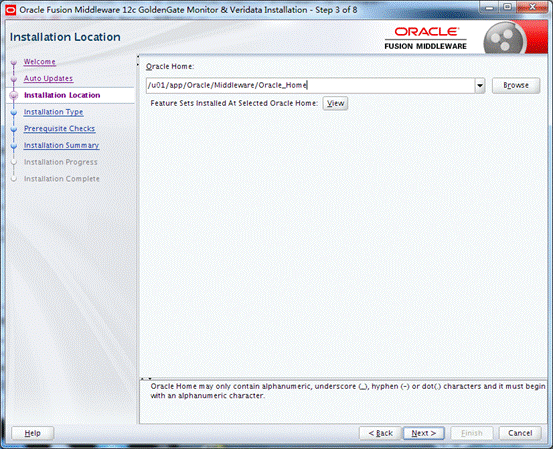Screen dimensions: 553x449
Task: Open the Prerequisite Checks step
Action: (x=59, y=128)
